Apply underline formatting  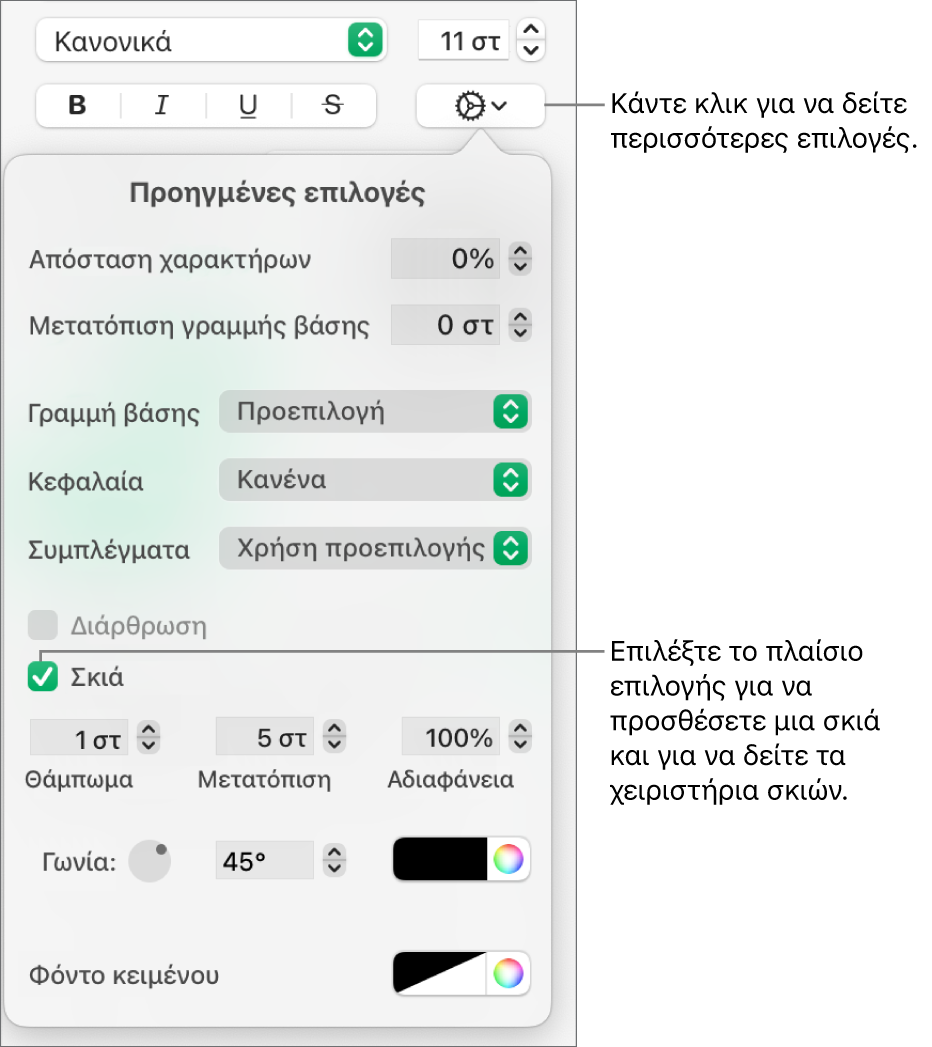[248, 106]
